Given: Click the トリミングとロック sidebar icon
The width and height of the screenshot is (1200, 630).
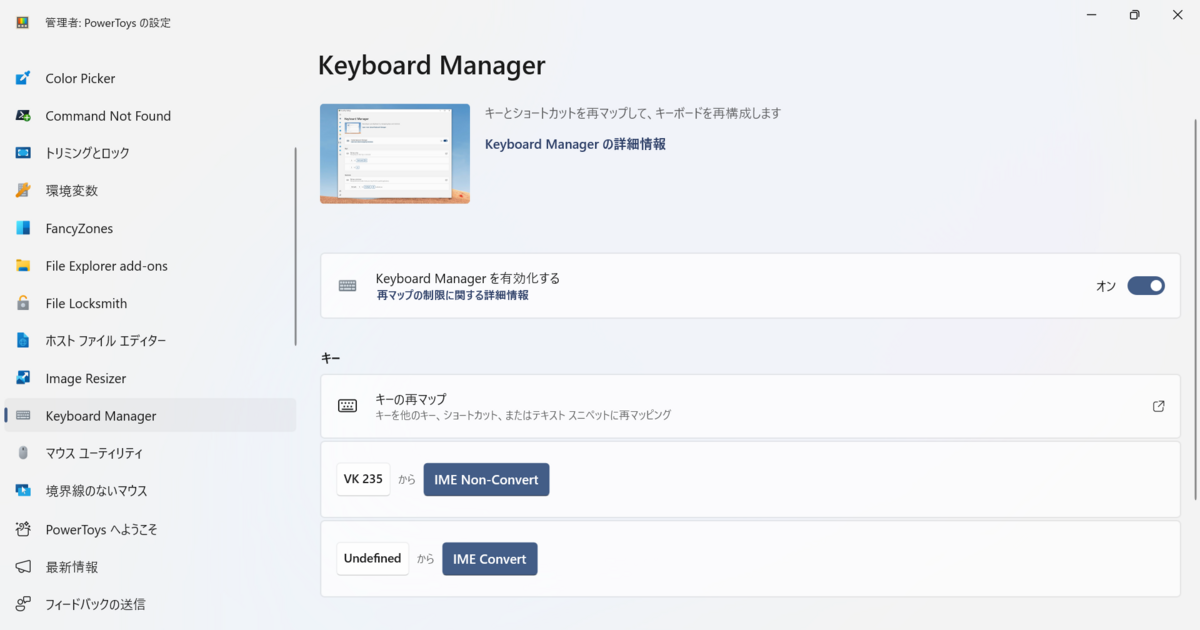Looking at the screenshot, I should 23,153.
